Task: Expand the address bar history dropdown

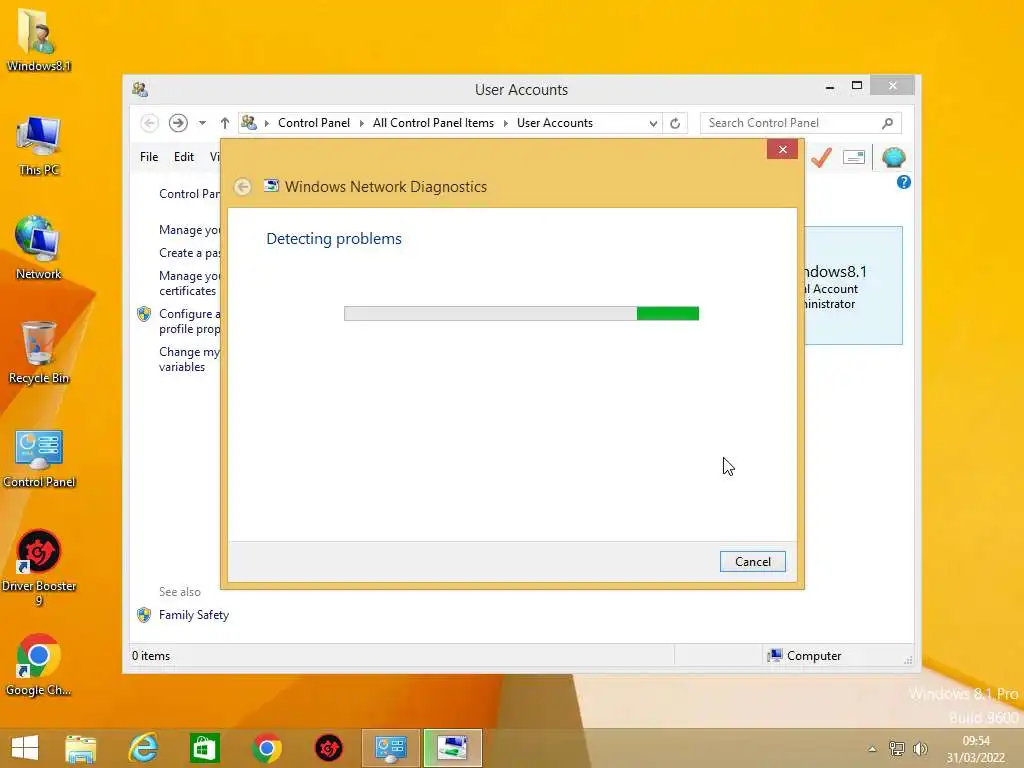Action: [x=652, y=123]
